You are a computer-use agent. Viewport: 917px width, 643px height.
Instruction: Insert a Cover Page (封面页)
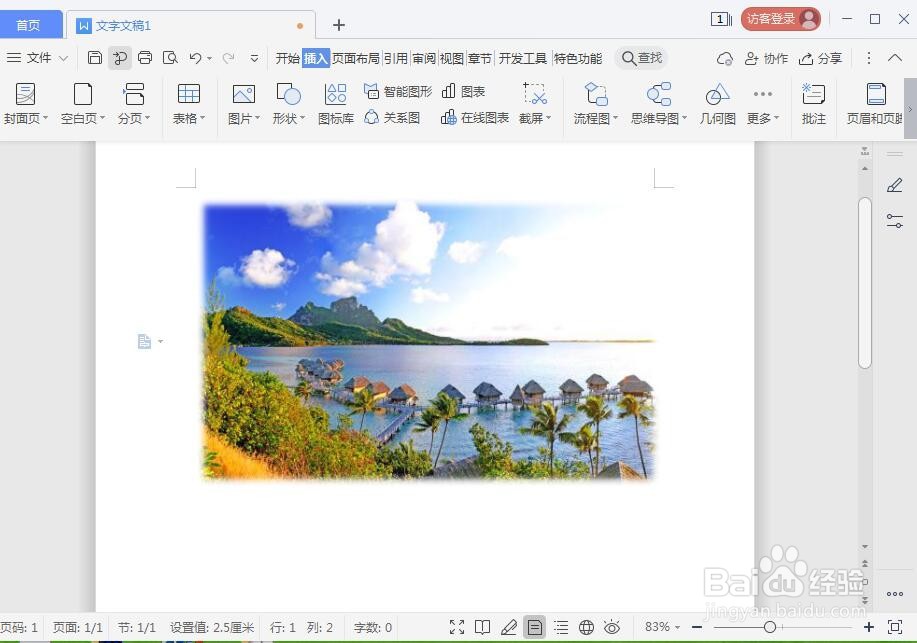pos(25,104)
